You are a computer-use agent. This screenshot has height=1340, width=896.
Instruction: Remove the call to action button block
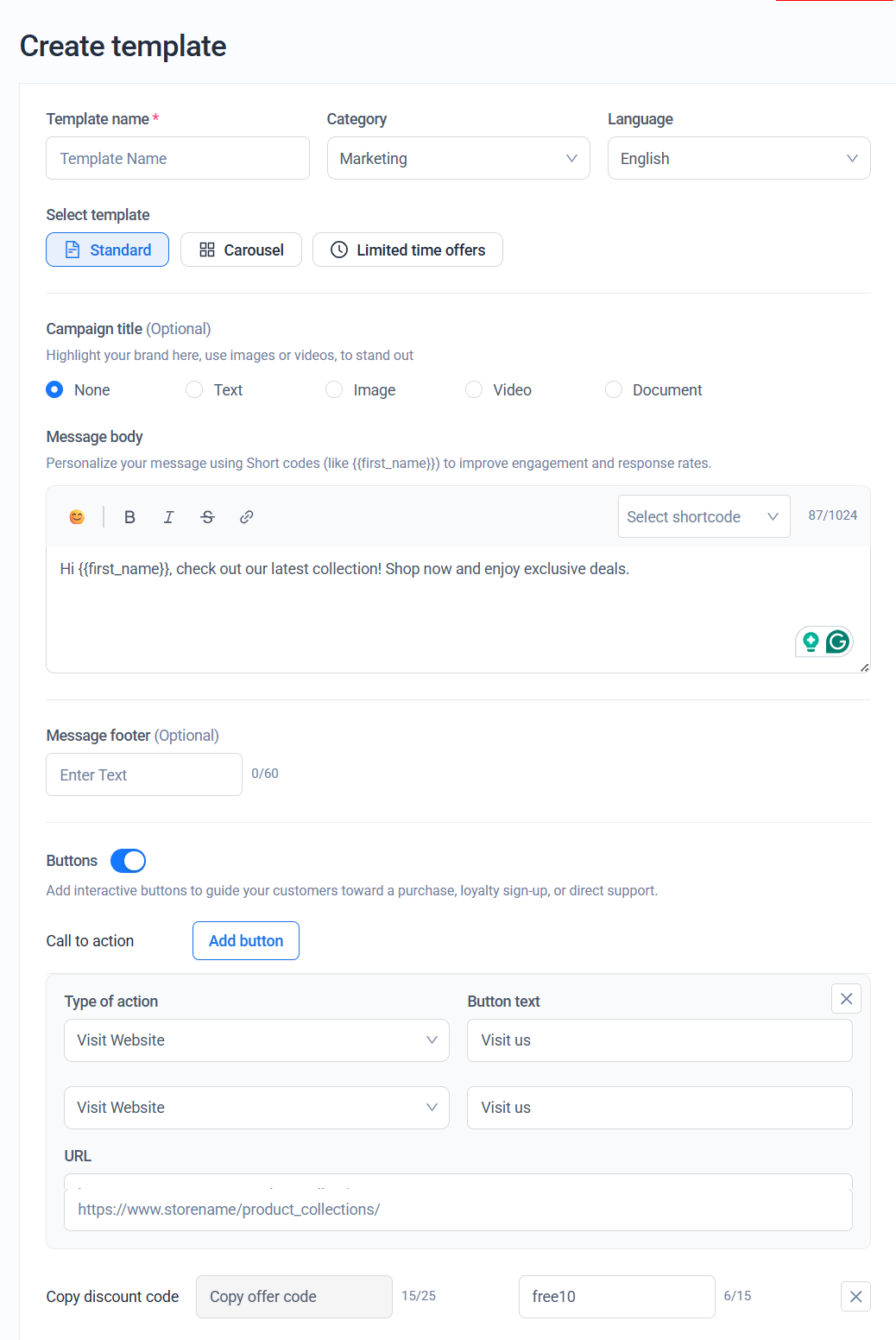(846, 999)
